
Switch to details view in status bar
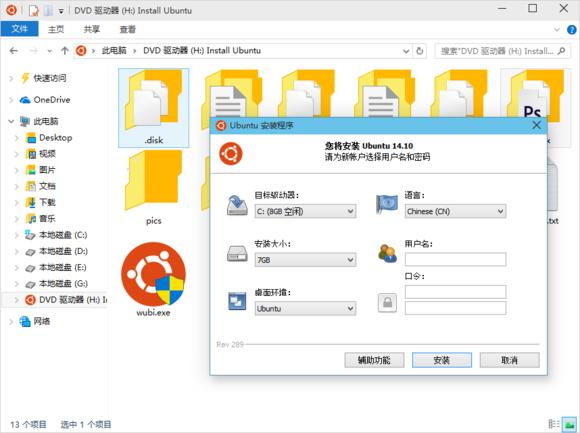coord(554,424)
